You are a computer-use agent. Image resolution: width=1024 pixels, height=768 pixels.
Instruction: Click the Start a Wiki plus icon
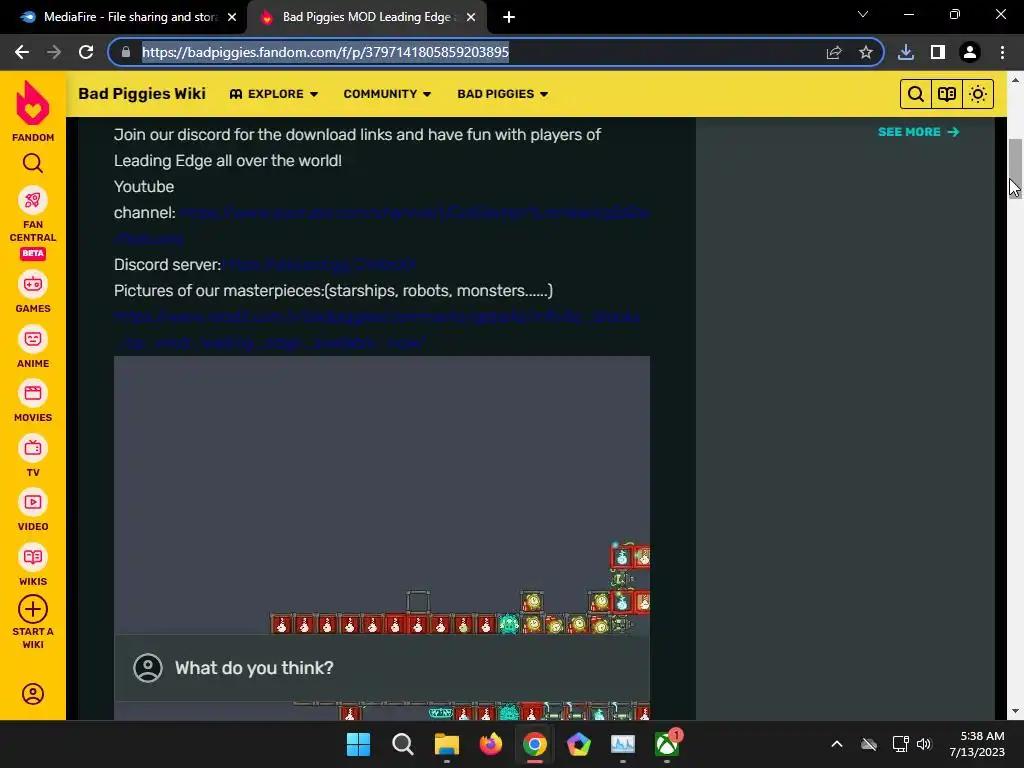tap(33, 609)
